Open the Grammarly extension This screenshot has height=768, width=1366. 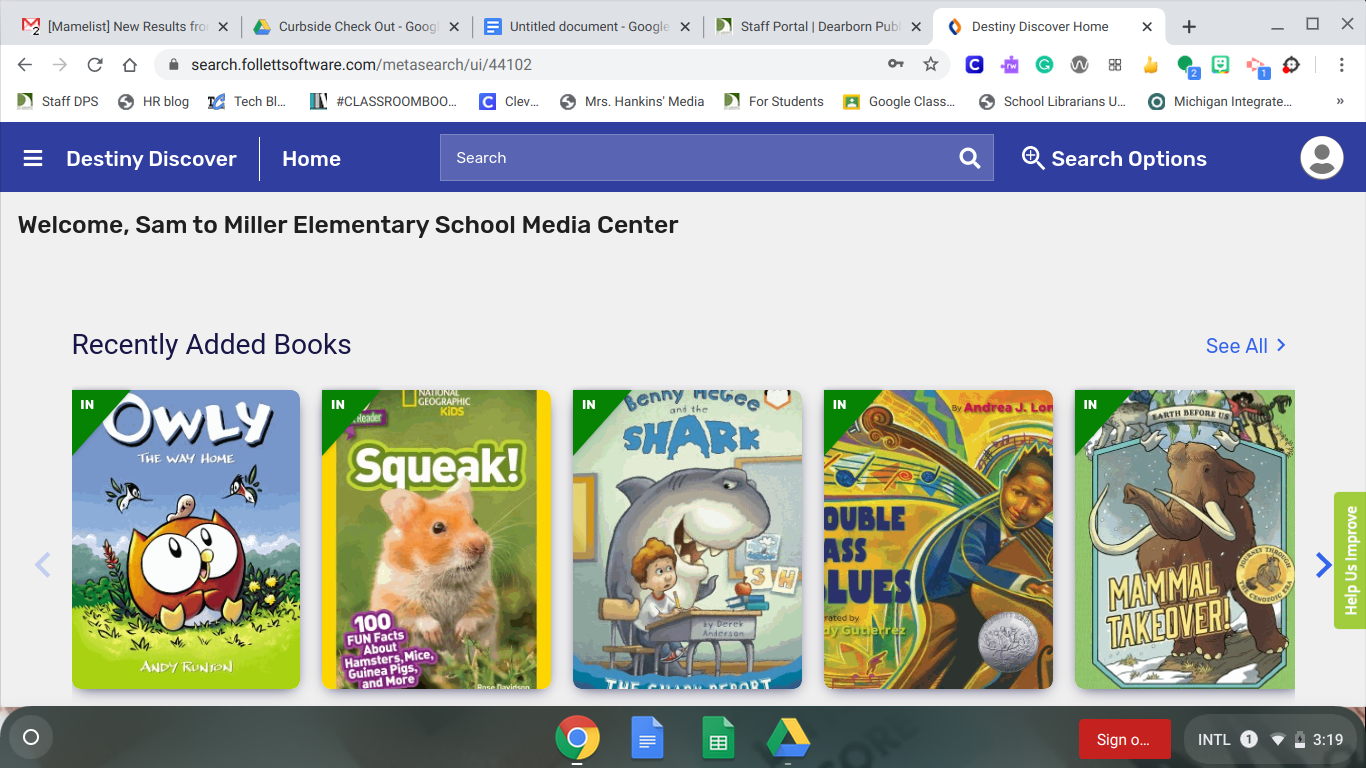tap(1044, 65)
